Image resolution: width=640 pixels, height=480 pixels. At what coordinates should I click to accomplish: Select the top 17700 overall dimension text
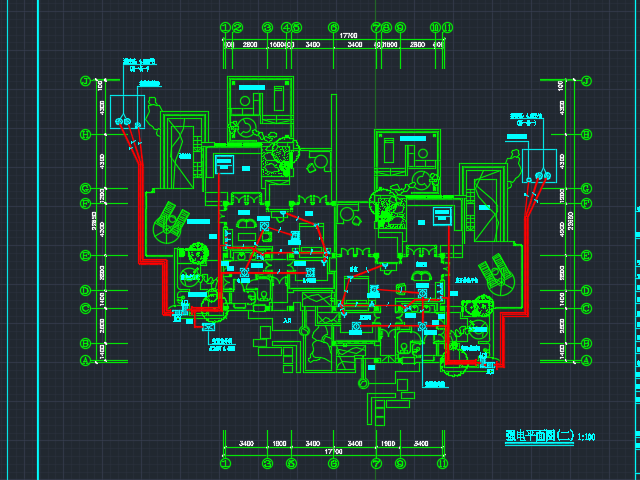[x=331, y=39]
